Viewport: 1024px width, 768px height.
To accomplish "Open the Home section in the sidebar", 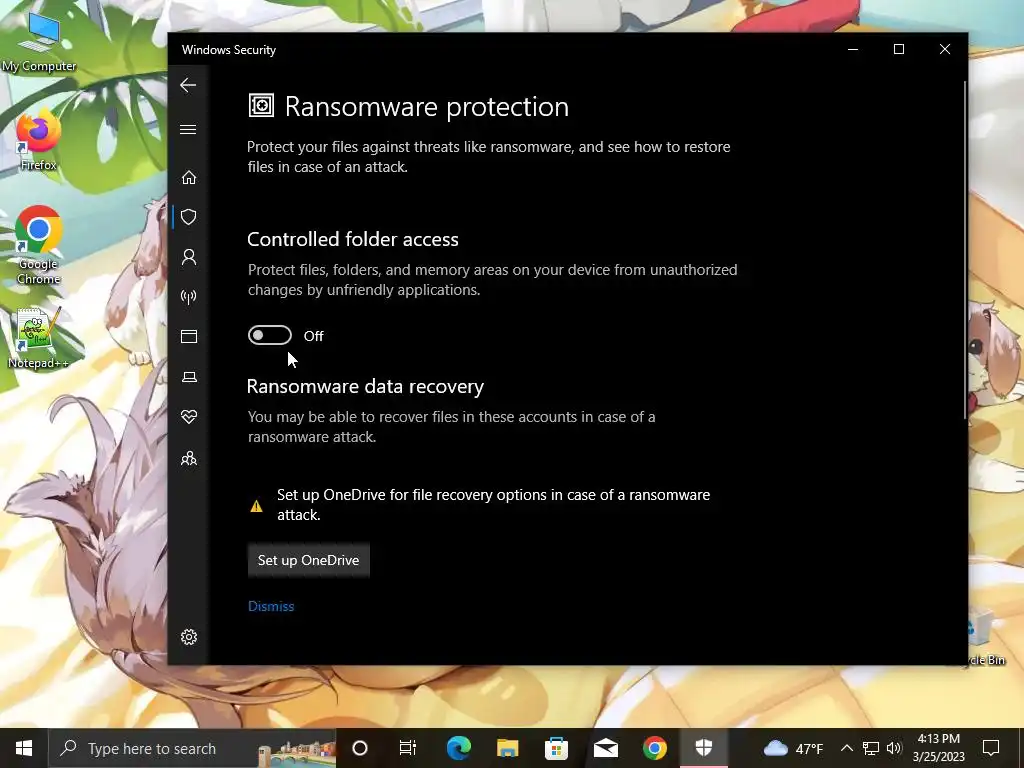I will (189, 178).
